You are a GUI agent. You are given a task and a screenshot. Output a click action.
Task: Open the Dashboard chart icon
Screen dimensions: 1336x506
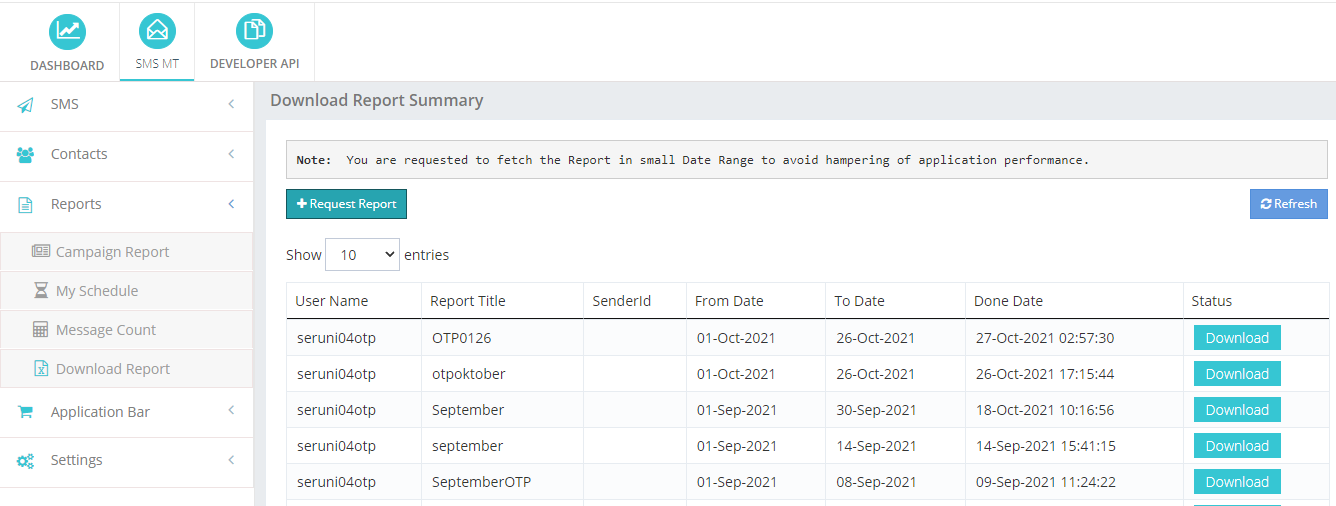67,31
